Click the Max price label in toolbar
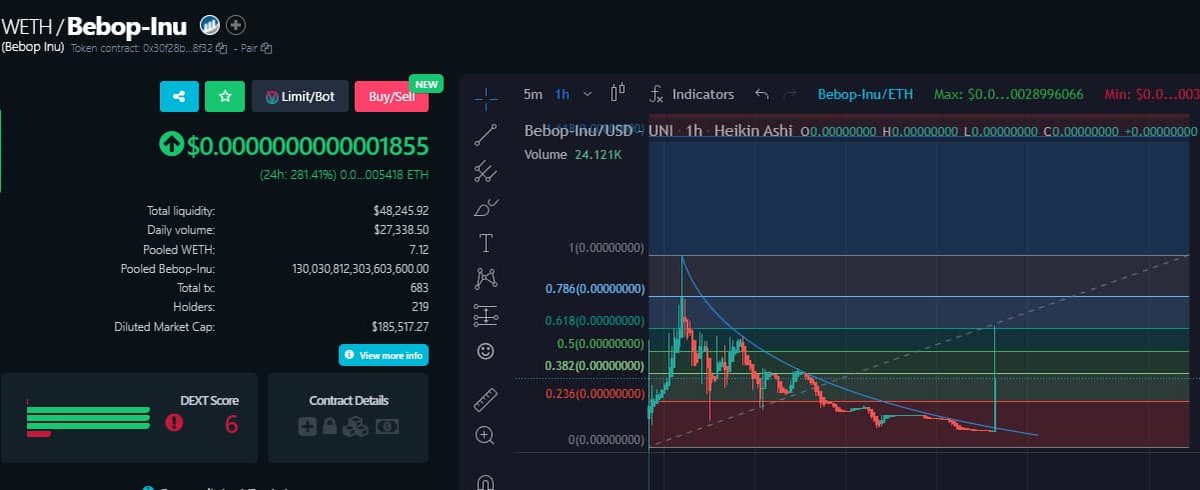This screenshot has width=1200, height=490. click(x=1009, y=94)
